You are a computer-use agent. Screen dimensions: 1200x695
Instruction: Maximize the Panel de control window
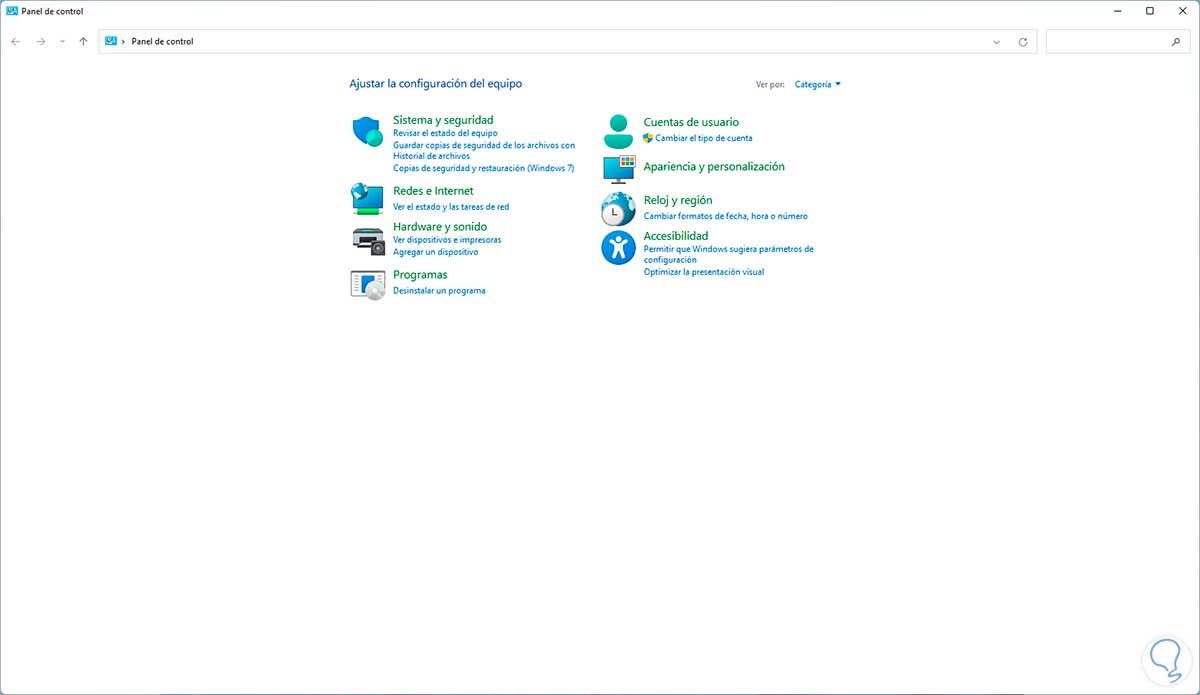[x=1150, y=11]
